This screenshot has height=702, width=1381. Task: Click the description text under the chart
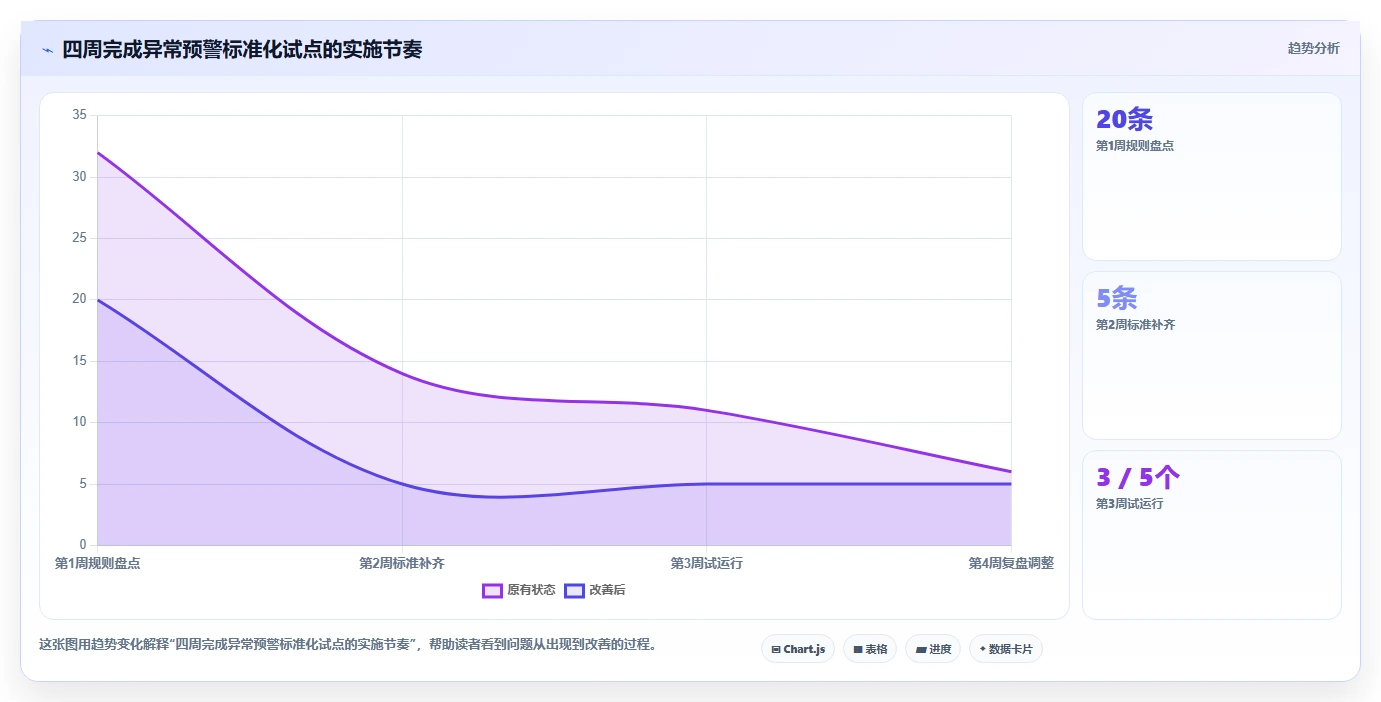[x=348, y=645]
